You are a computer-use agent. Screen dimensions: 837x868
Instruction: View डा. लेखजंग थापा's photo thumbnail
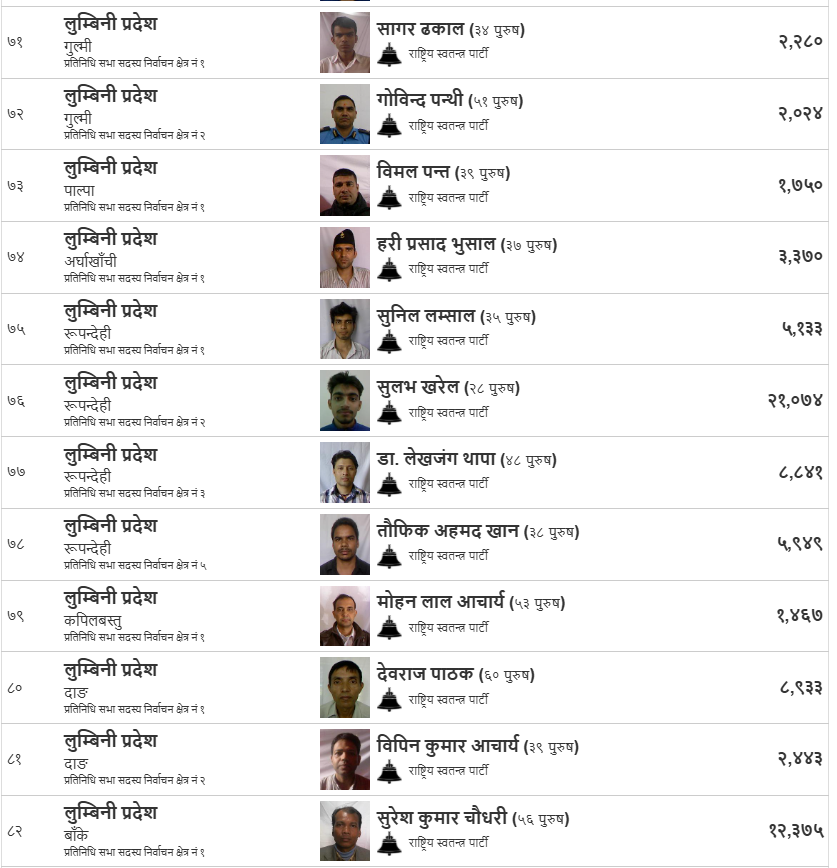tap(345, 473)
